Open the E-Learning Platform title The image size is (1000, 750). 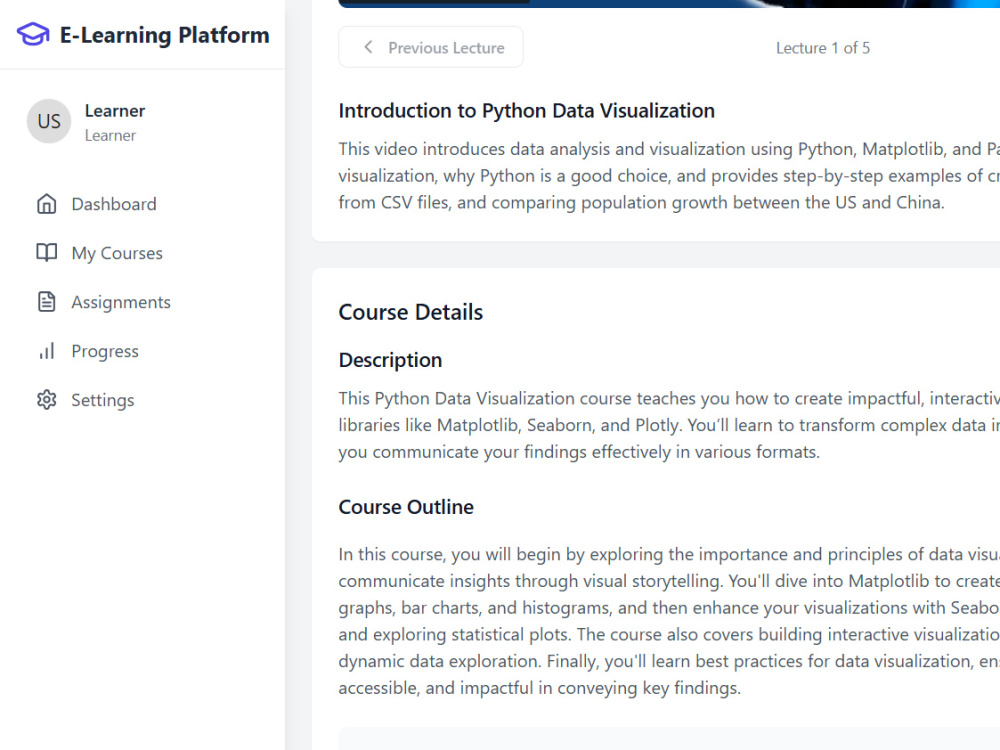click(165, 35)
